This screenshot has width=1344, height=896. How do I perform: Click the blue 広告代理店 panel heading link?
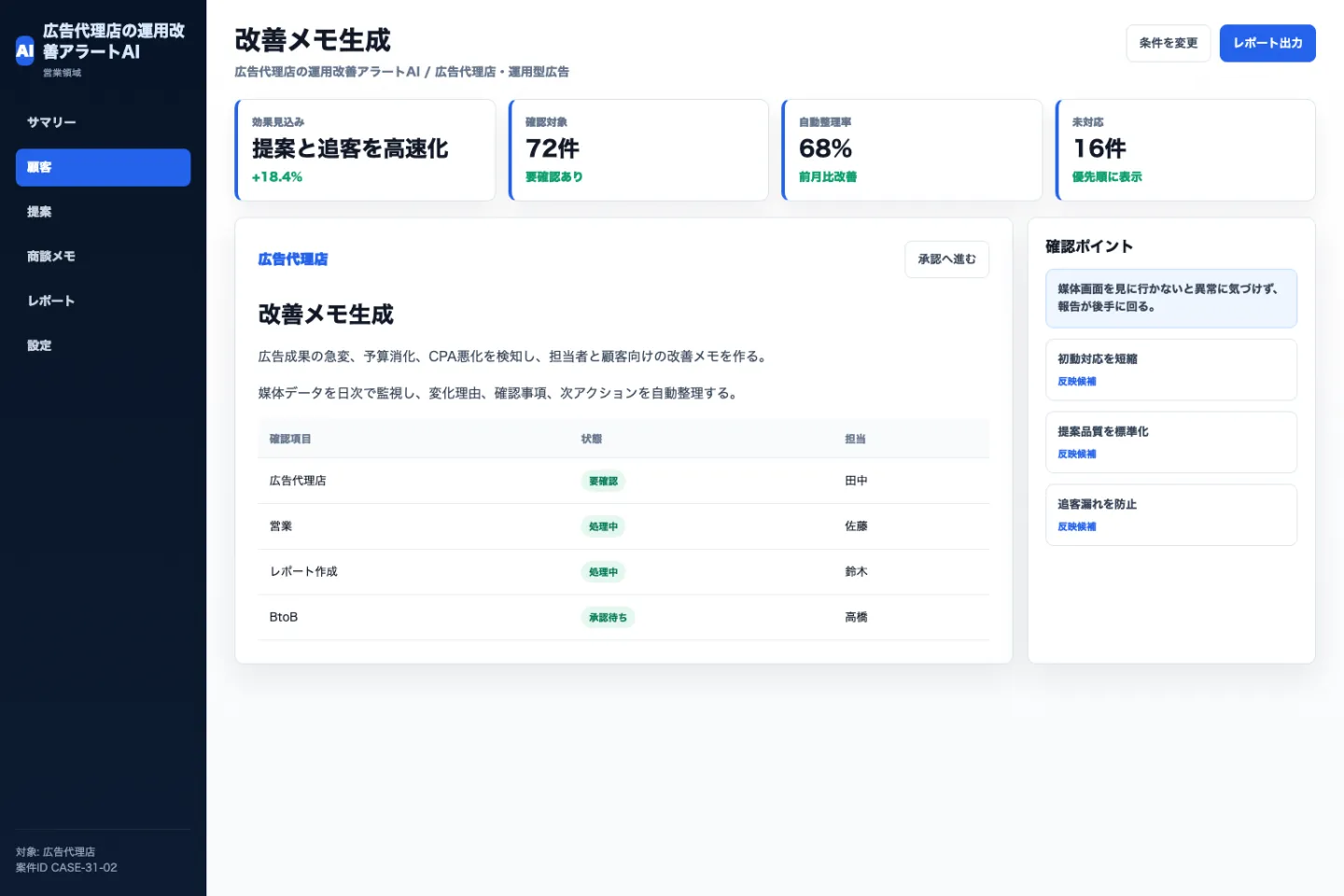coord(293,259)
